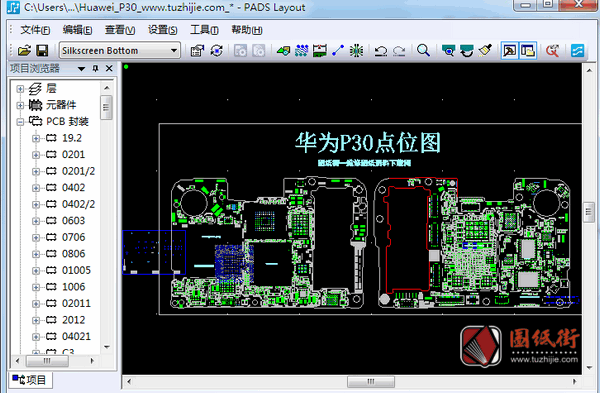This screenshot has width=600, height=393.
Task: Open the dimensioning toolbar icon
Action: pyautogui.click(x=320, y=51)
